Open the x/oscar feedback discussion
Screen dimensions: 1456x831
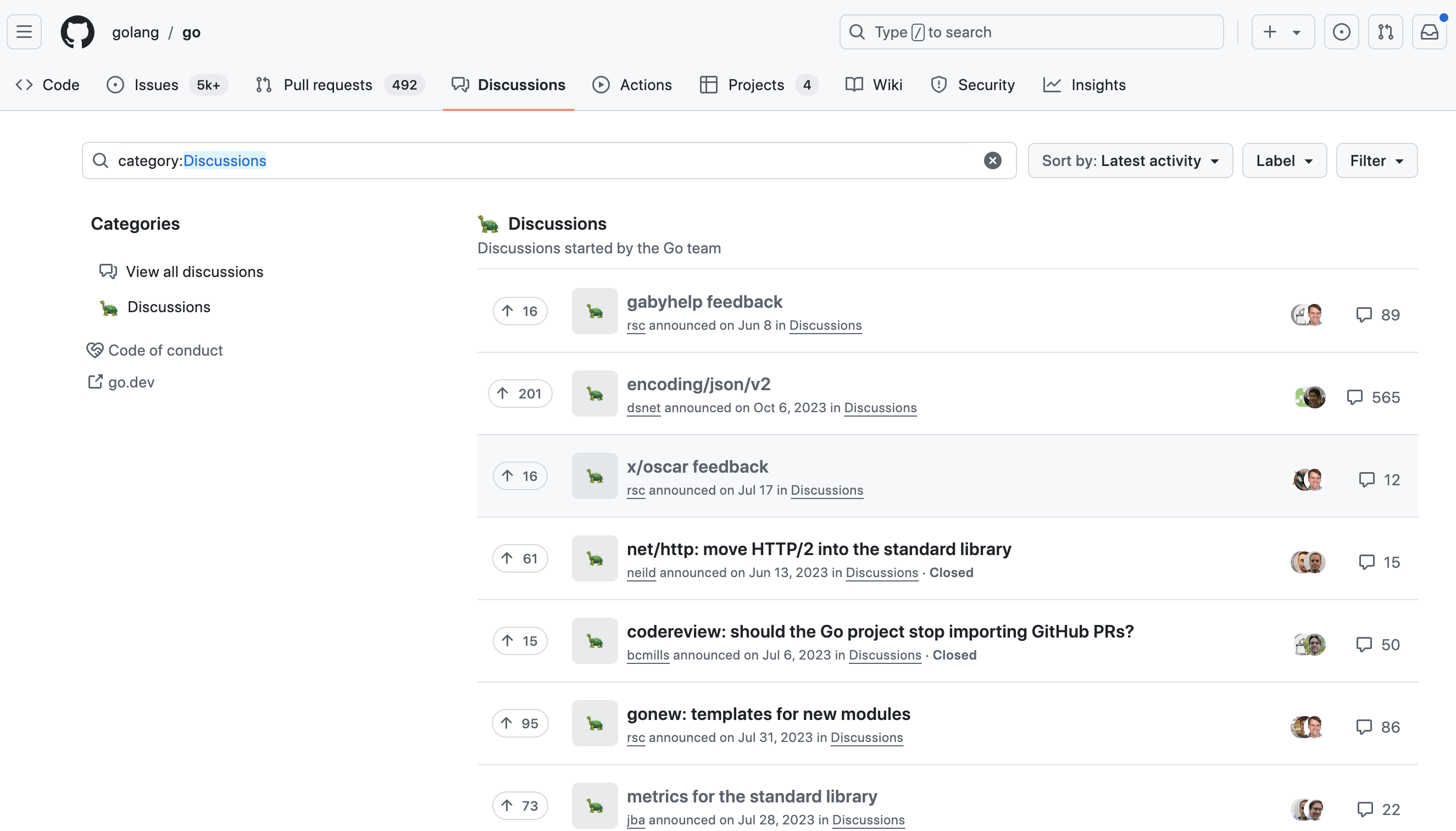[x=697, y=466]
